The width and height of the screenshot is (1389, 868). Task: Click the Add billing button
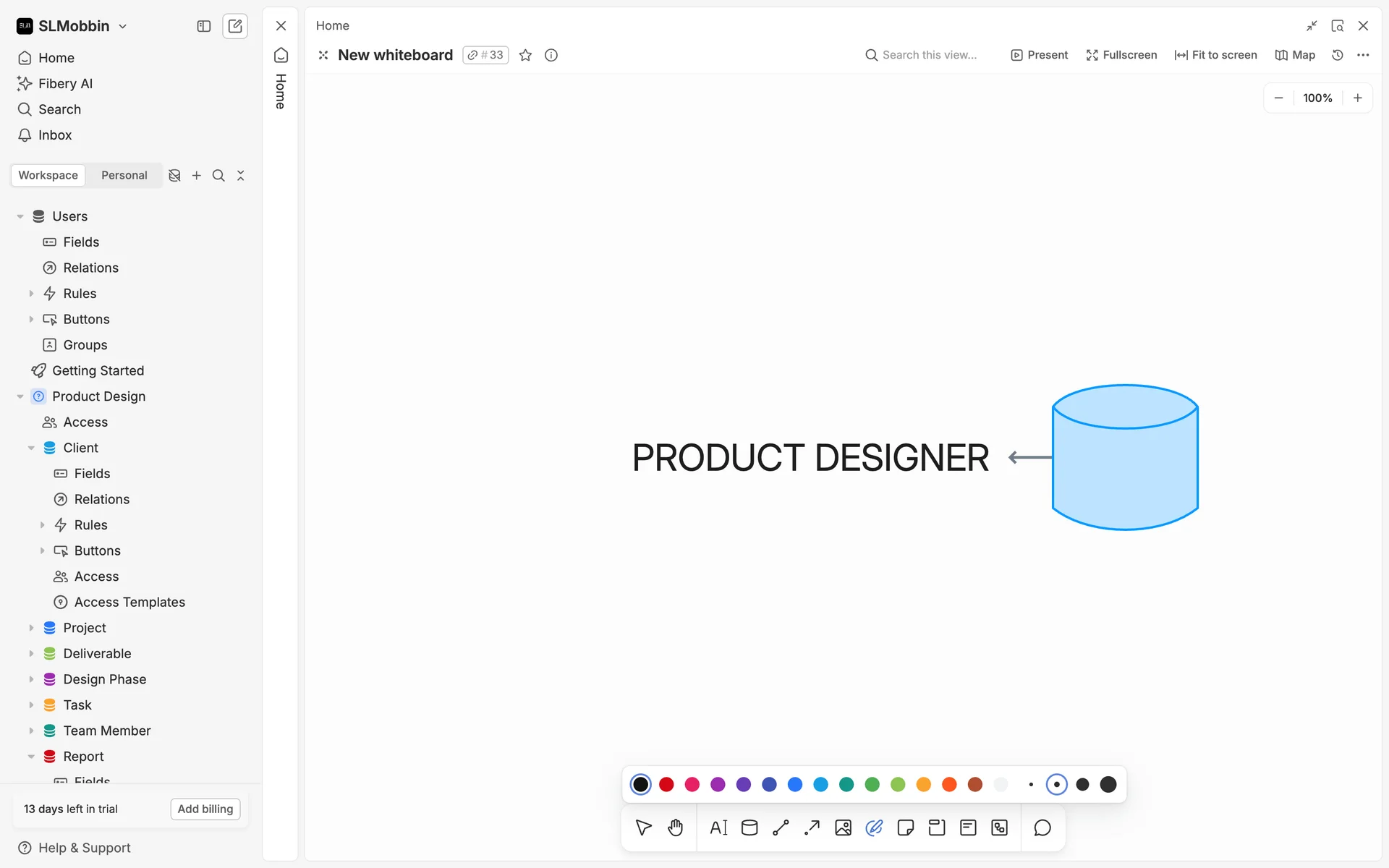tap(205, 809)
